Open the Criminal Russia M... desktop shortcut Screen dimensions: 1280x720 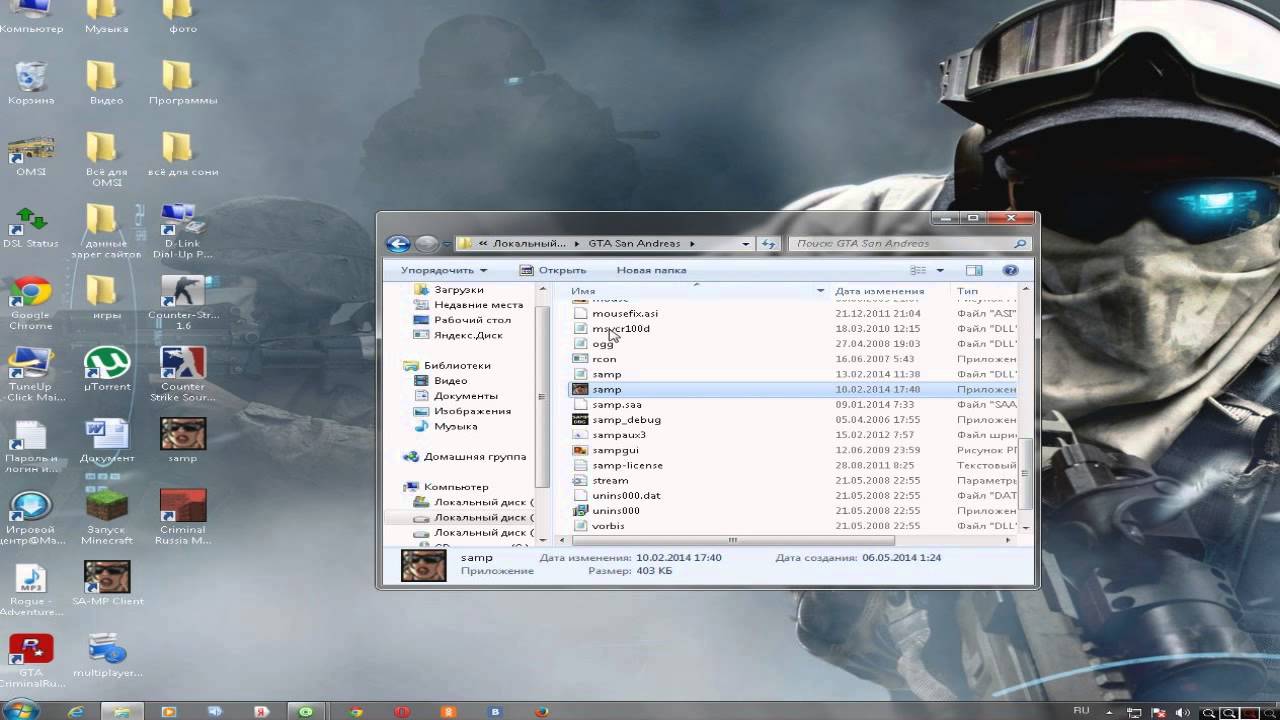pyautogui.click(x=183, y=518)
